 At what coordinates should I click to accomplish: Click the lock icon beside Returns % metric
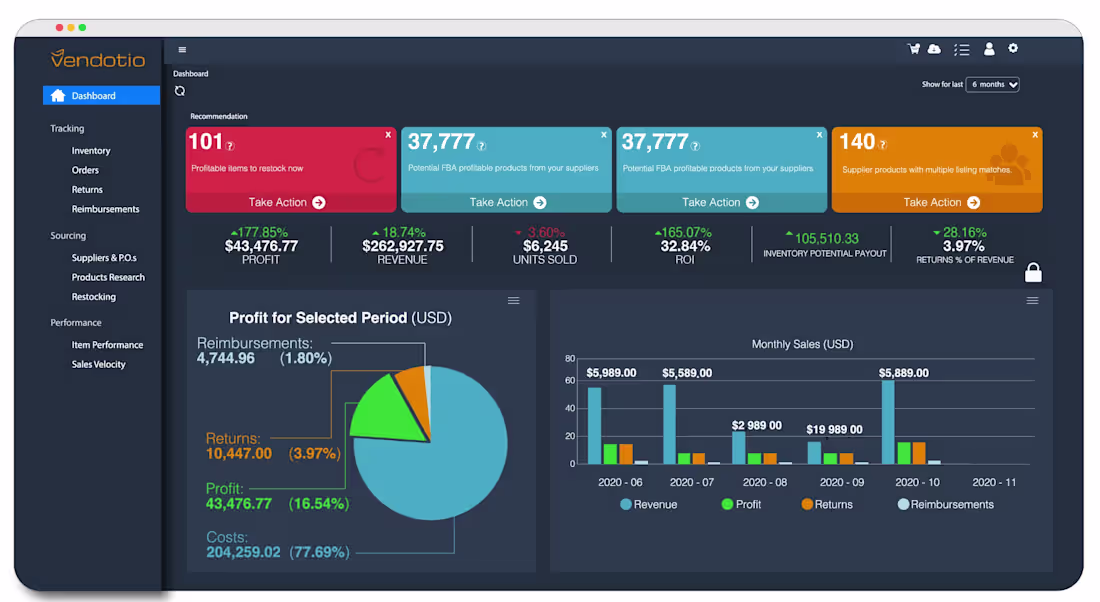tap(1033, 271)
